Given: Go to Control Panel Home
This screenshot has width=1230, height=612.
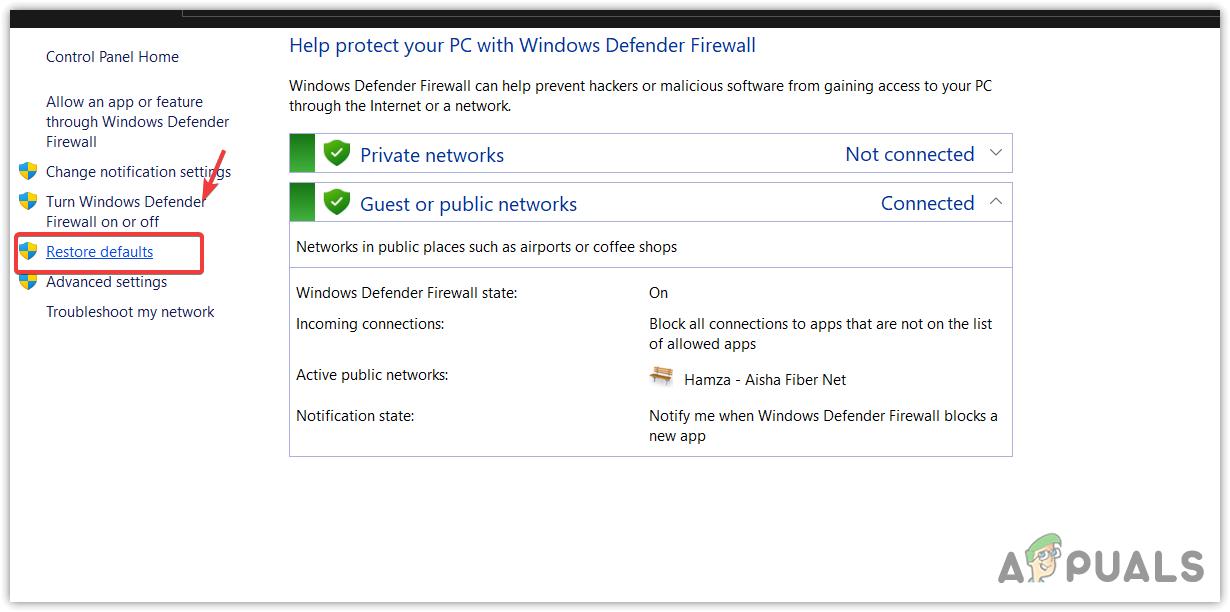Looking at the screenshot, I should click(x=112, y=57).
